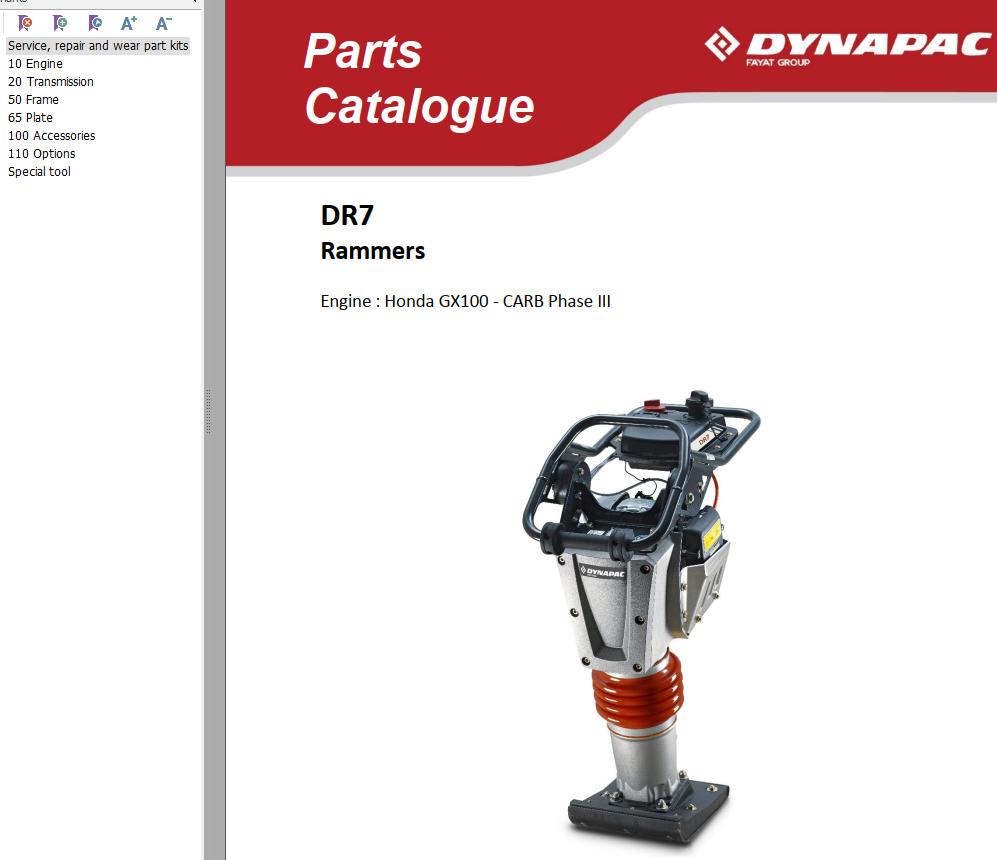Select the '20 Transmission' bookmark

51,82
